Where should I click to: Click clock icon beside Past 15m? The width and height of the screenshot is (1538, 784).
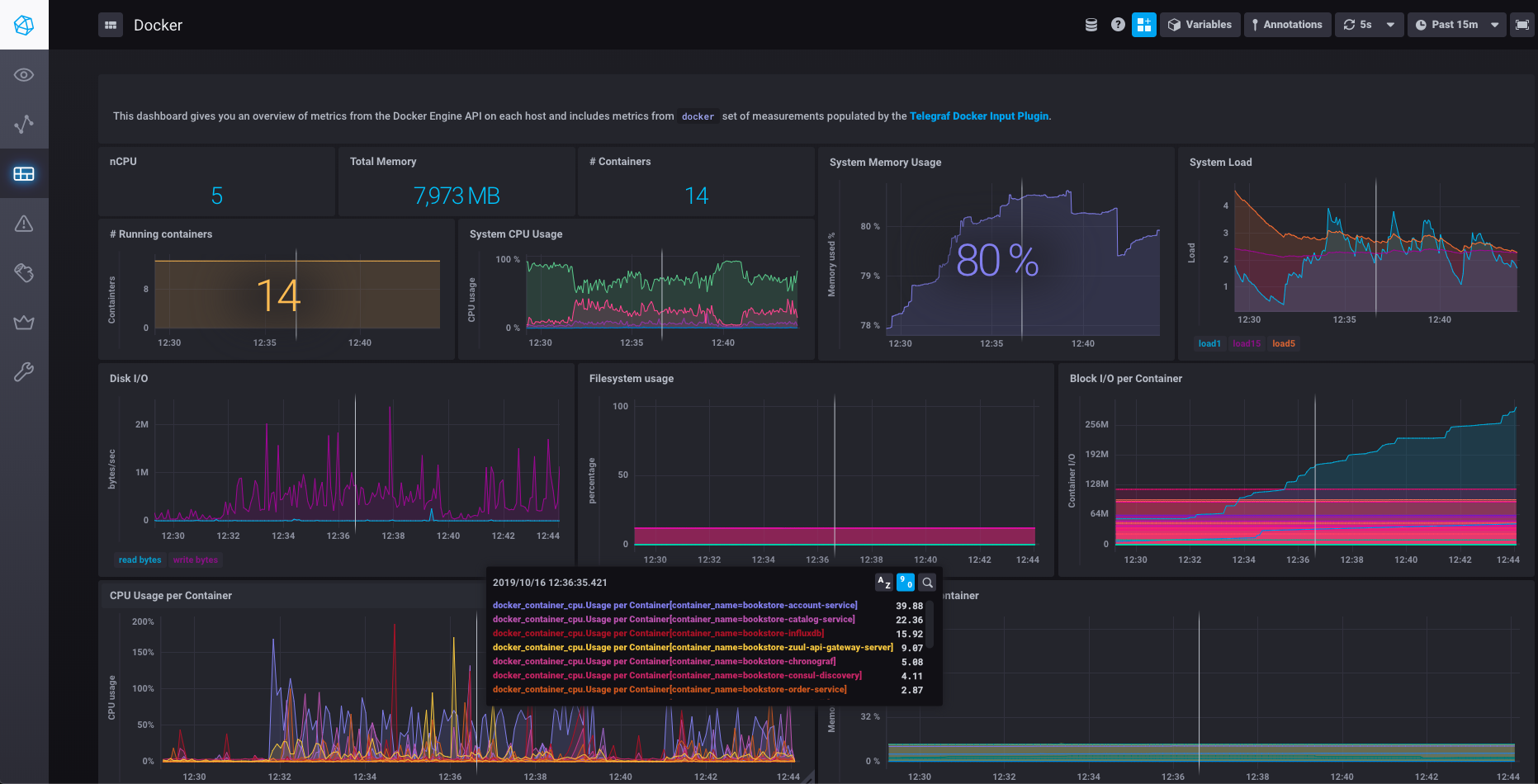[1421, 25]
